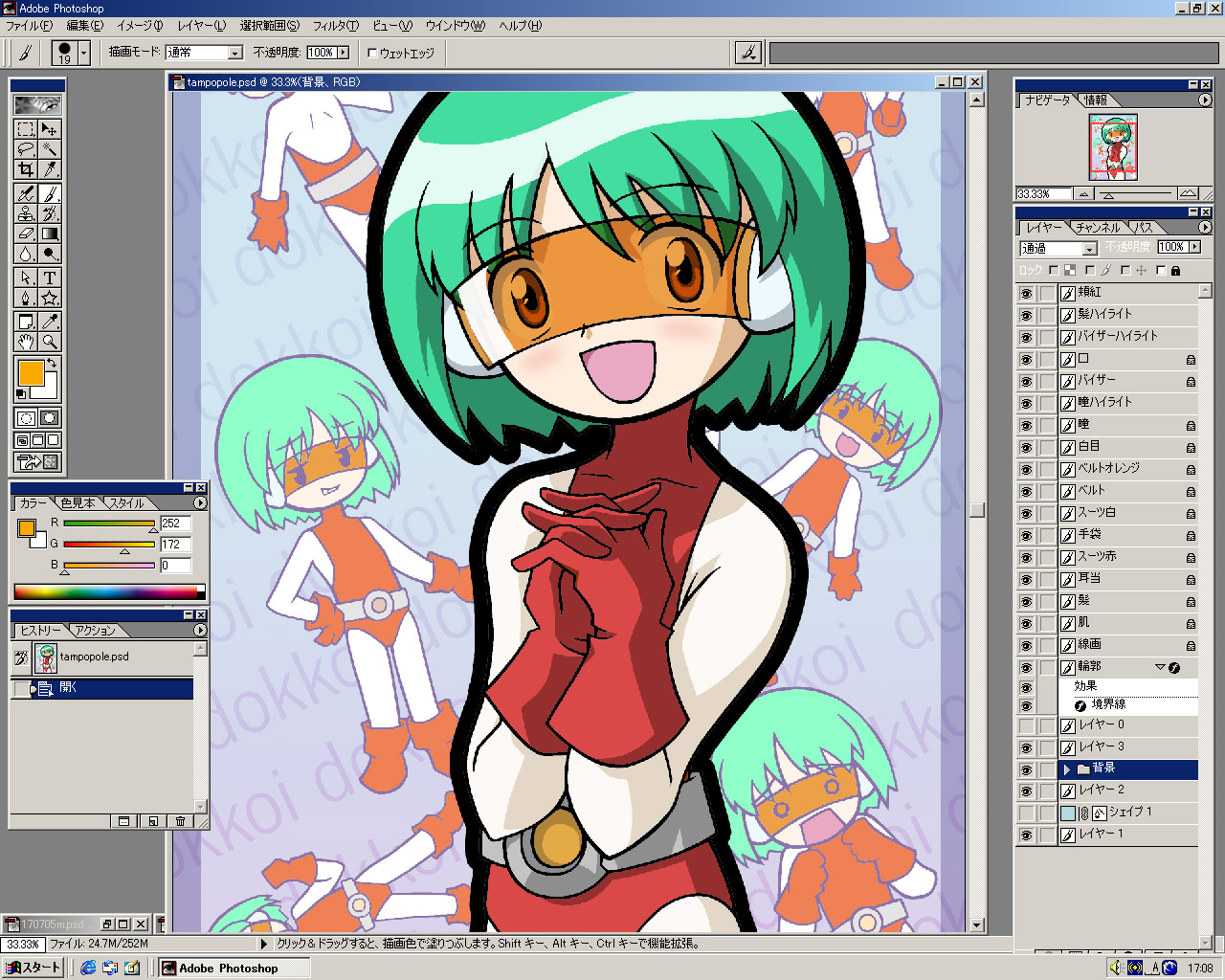Viewport: 1225px width, 980px height.
Task: Select the Eyedropper tool
Action: pyautogui.click(x=50, y=322)
